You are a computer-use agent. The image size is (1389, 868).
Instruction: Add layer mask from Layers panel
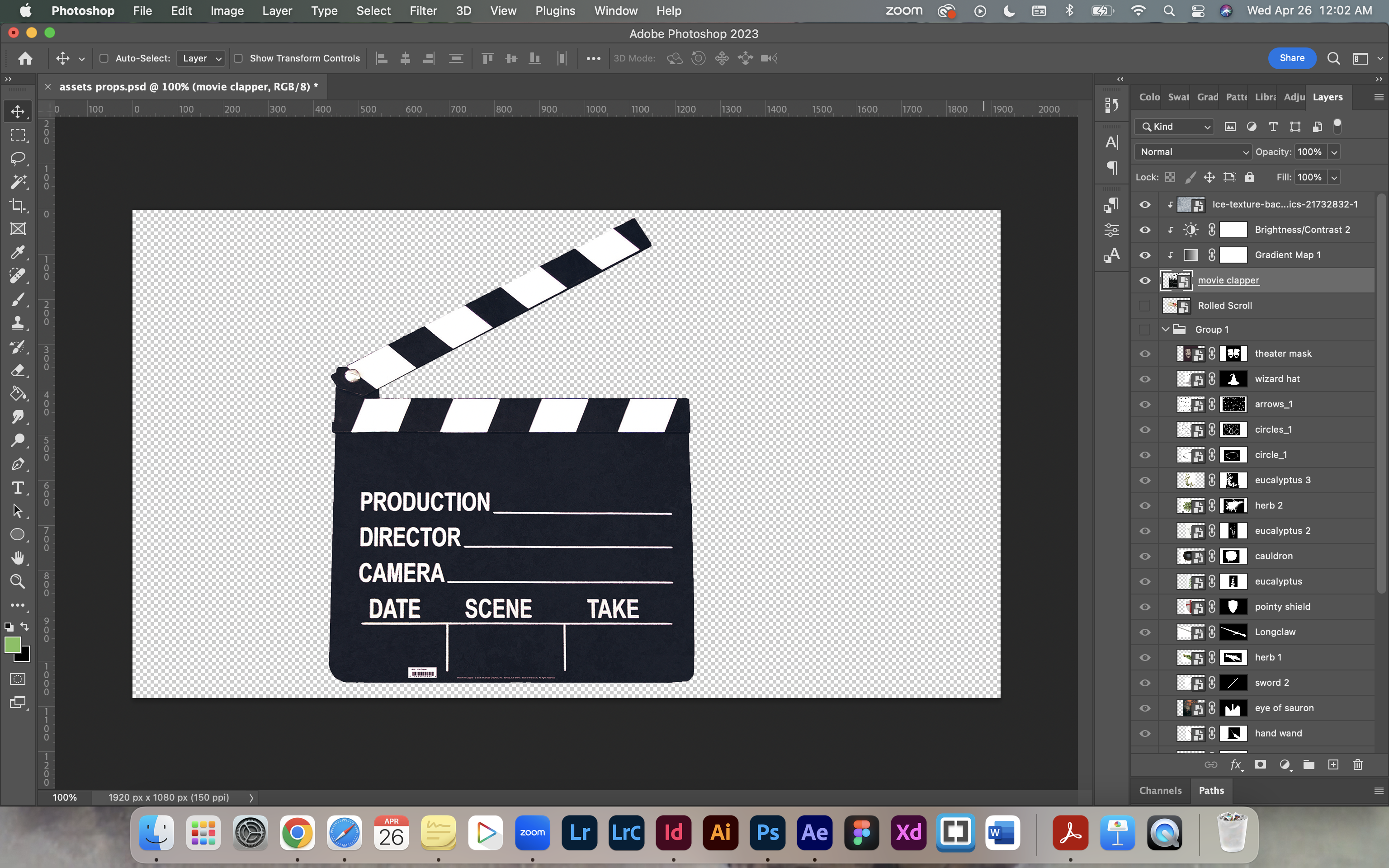(1260, 764)
